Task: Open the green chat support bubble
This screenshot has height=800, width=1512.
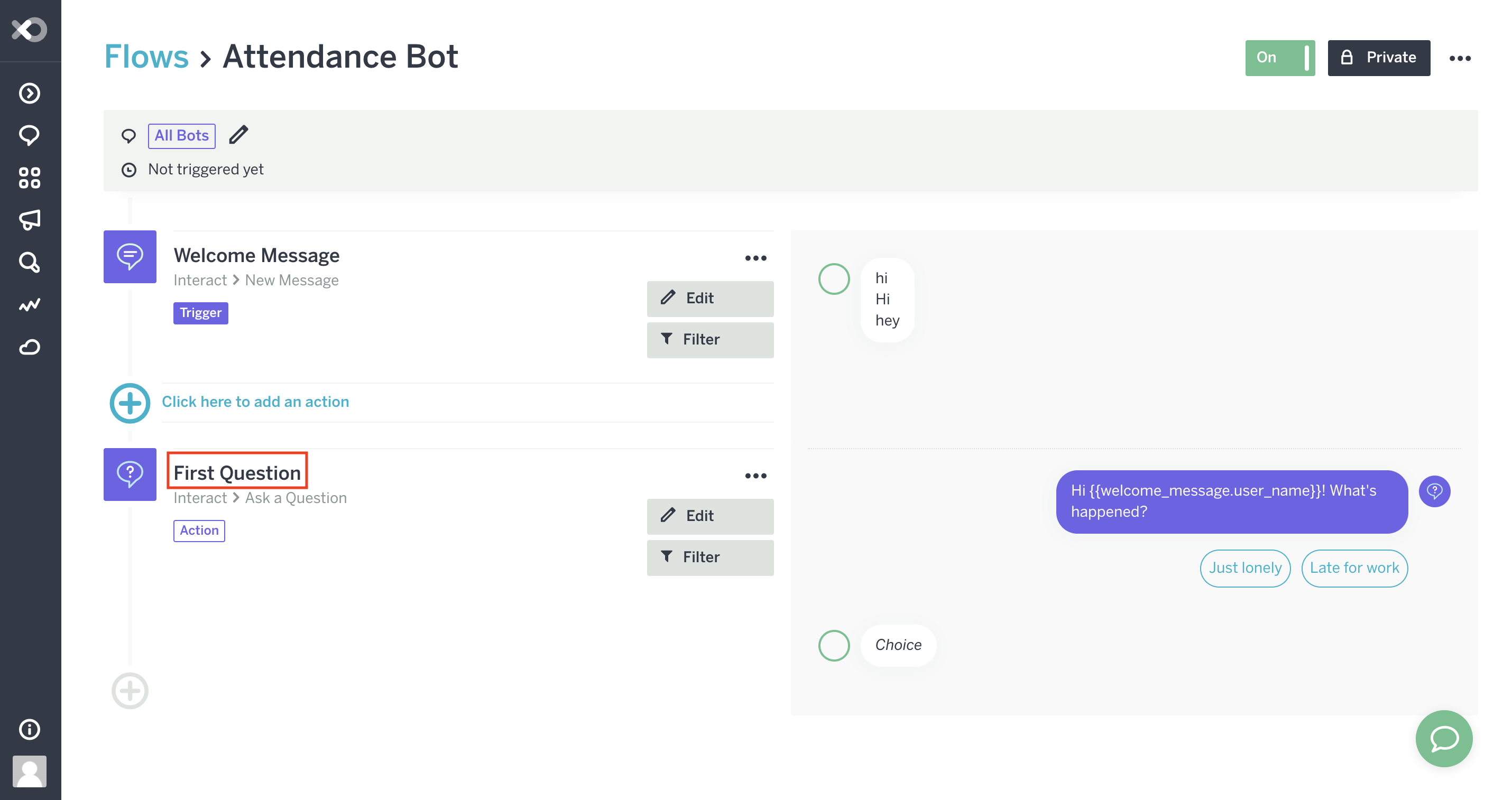Action: [1443, 738]
